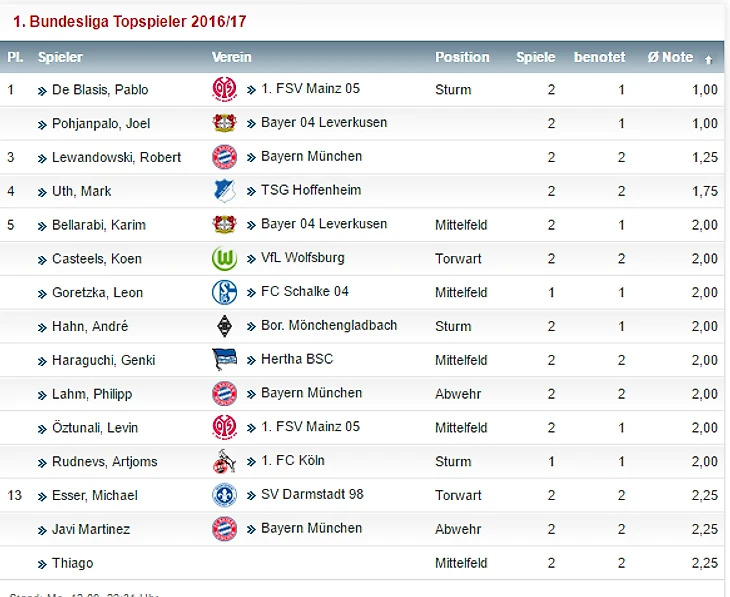The height and width of the screenshot is (597, 730).
Task: Sort the table by the Spiele column
Action: [x=535, y=57]
